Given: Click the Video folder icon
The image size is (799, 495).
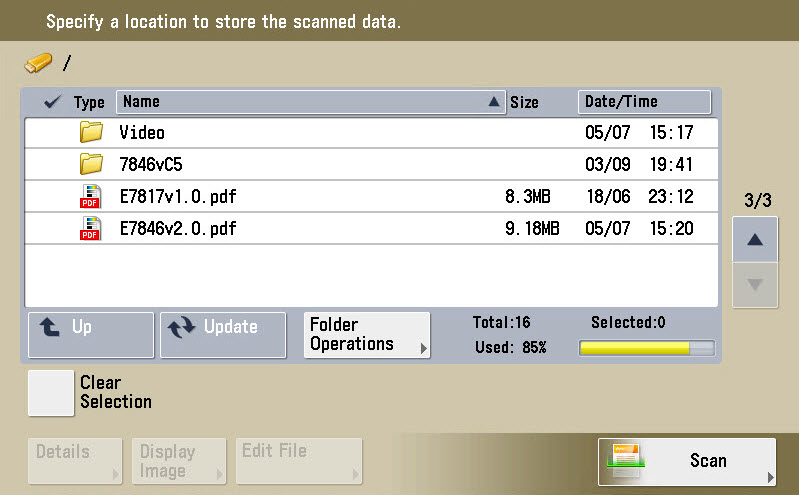Looking at the screenshot, I should (x=91, y=132).
